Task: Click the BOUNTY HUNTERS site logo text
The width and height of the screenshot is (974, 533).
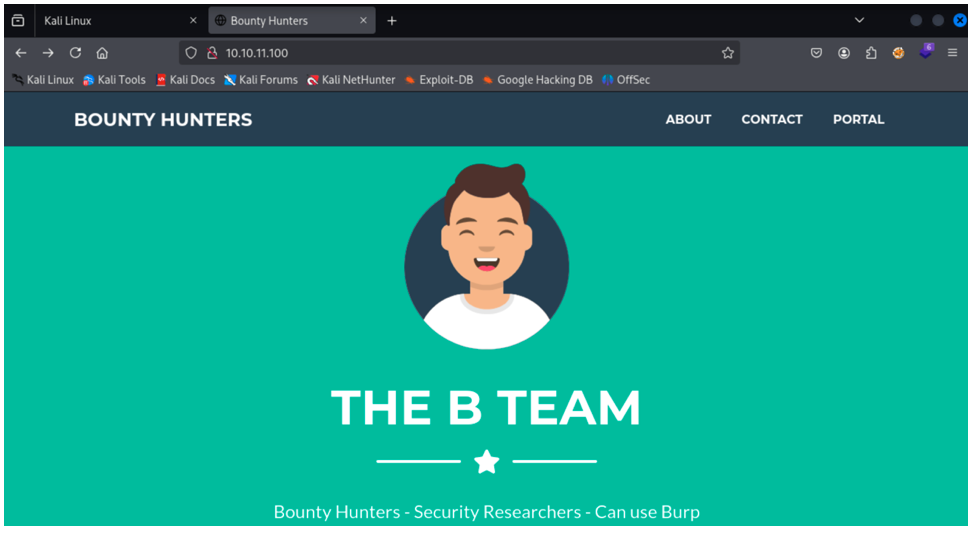Action: [163, 120]
